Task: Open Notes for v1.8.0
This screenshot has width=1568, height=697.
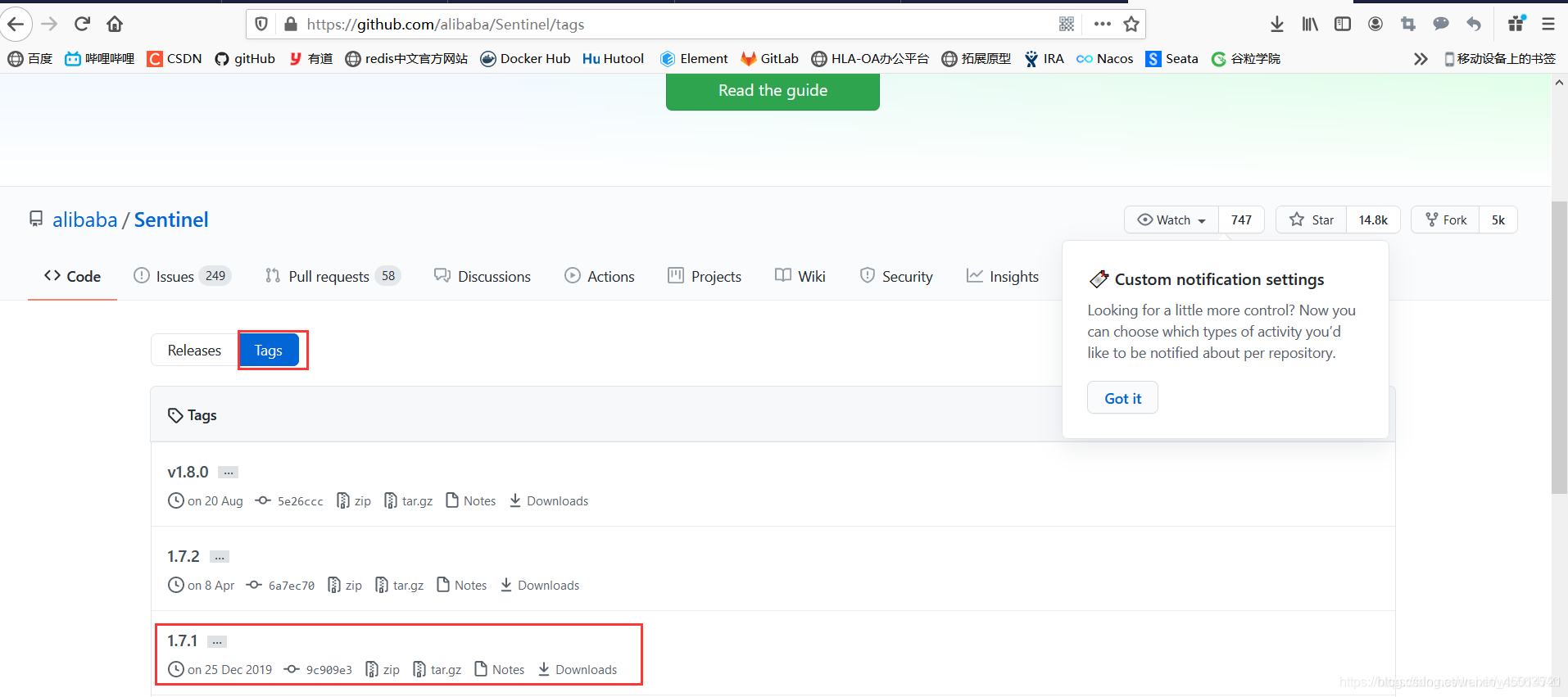Action: pos(471,501)
